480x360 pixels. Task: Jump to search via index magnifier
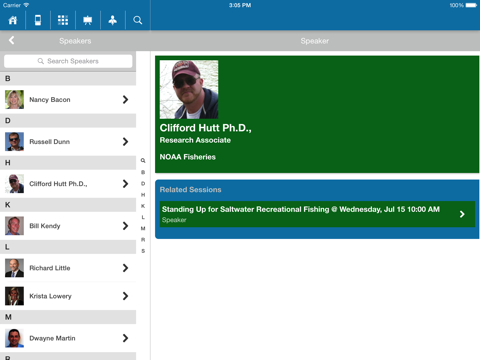(x=143, y=161)
